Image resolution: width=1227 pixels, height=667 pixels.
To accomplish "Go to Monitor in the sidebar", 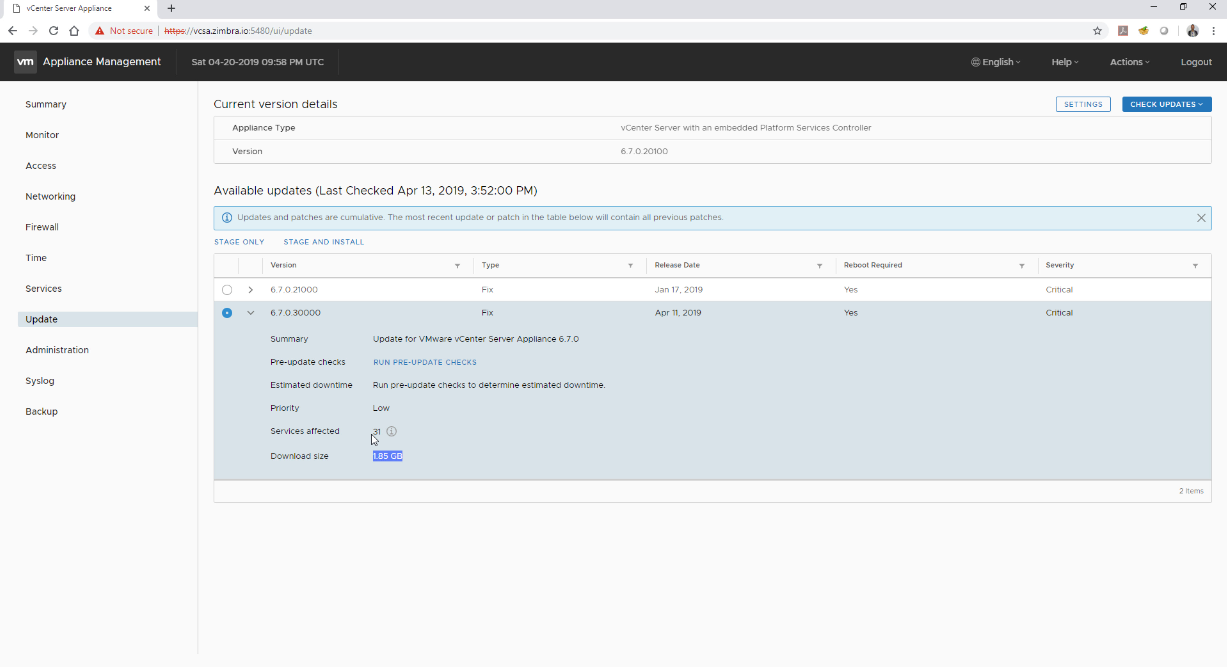I will (x=42, y=135).
